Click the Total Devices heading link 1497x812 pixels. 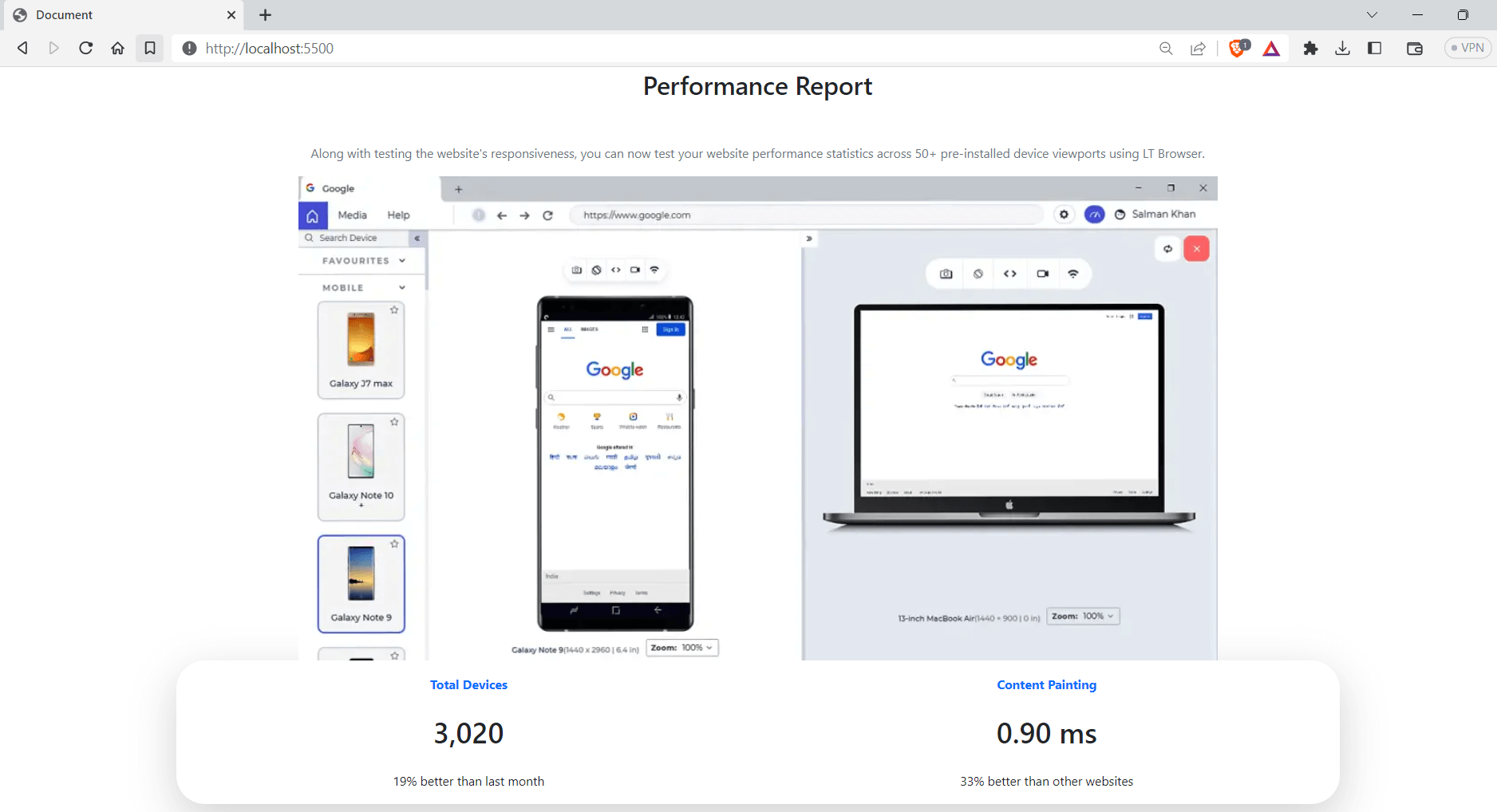click(468, 684)
